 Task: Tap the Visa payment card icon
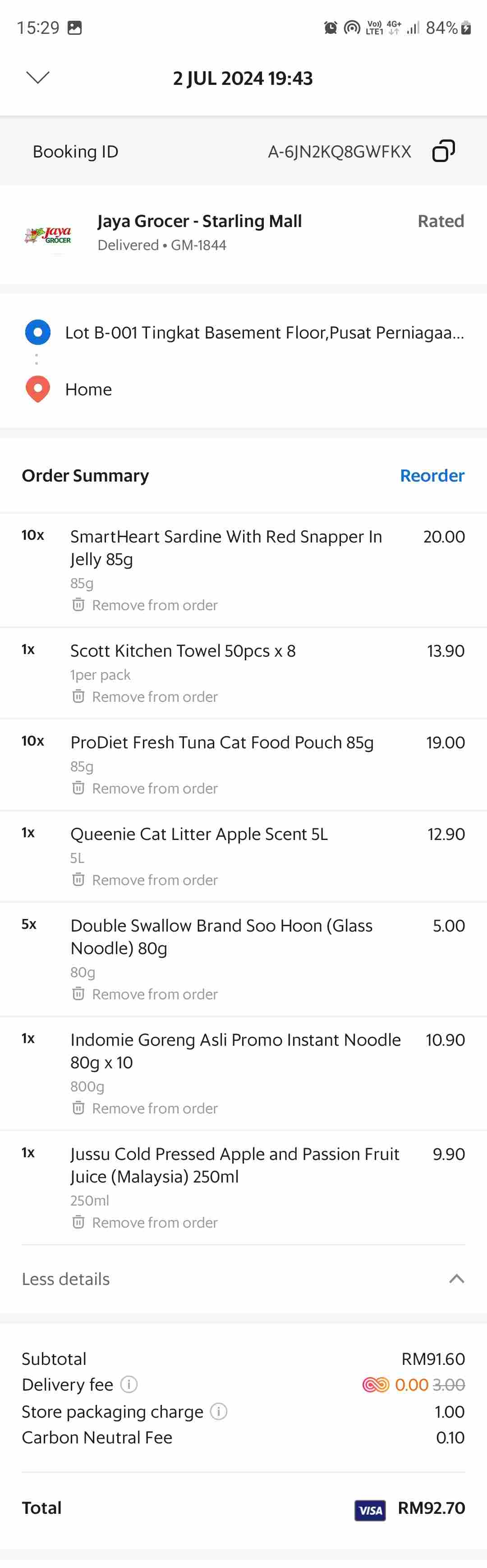tap(370, 1510)
